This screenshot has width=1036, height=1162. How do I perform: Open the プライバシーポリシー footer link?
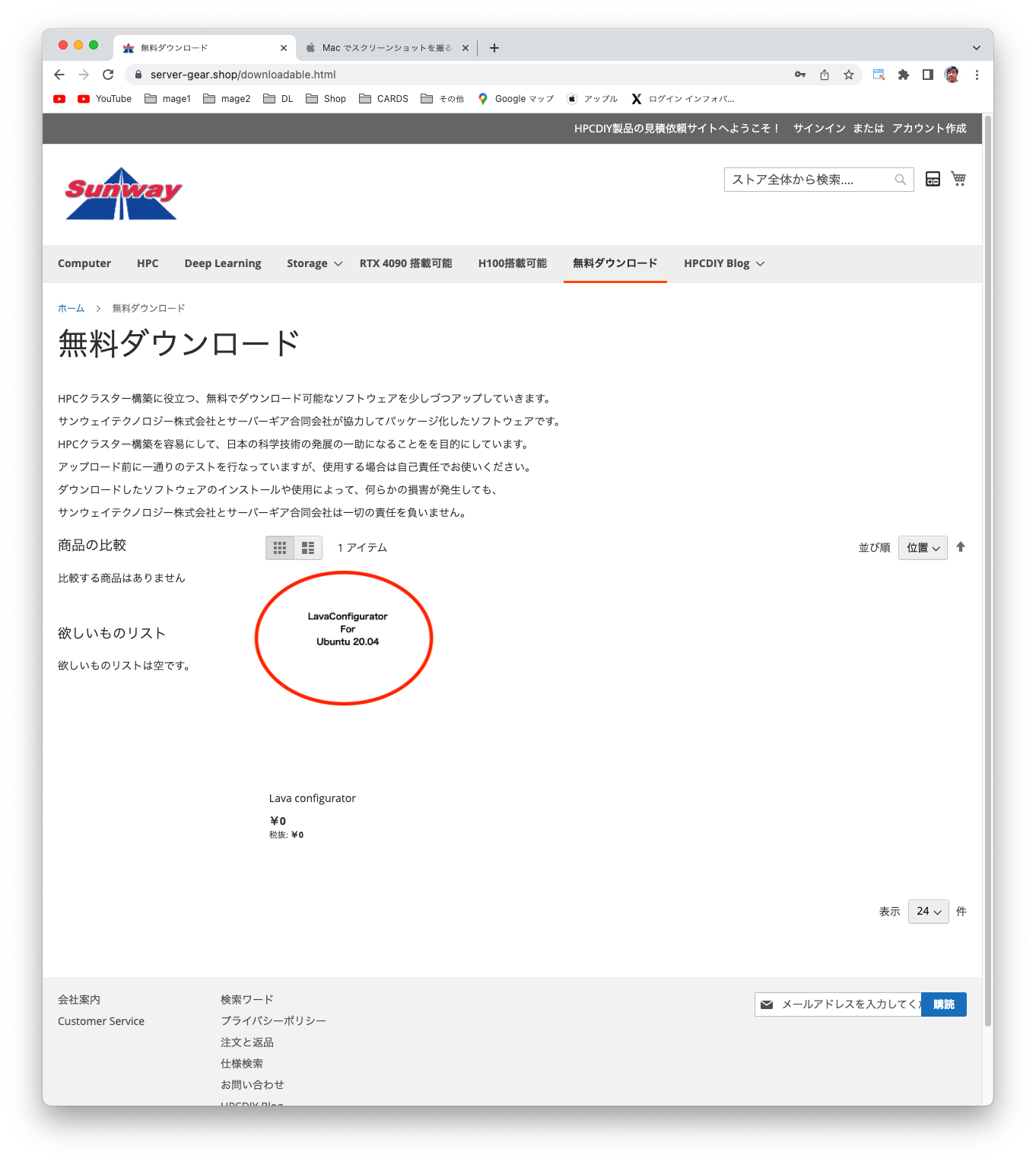[x=274, y=1021]
